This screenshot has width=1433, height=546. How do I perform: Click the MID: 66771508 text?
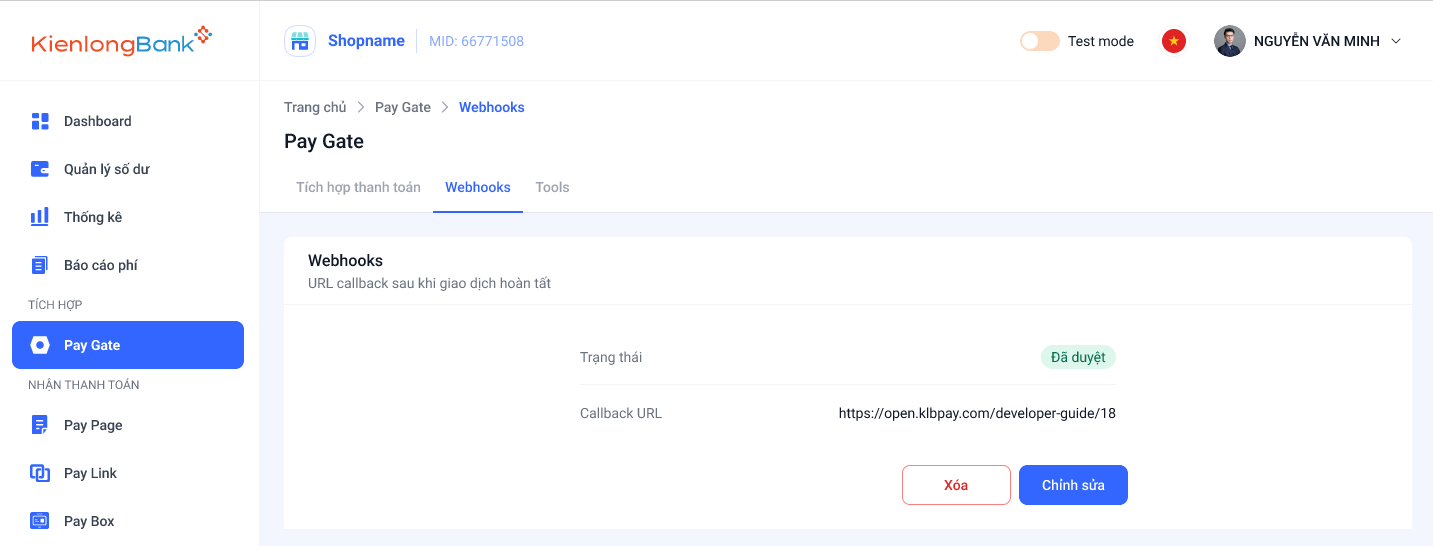pyautogui.click(x=476, y=41)
